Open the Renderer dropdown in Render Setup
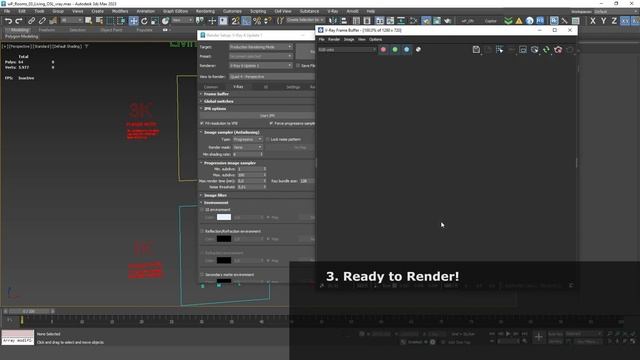Image resolution: width=640 pixels, height=360 pixels. tap(261, 65)
